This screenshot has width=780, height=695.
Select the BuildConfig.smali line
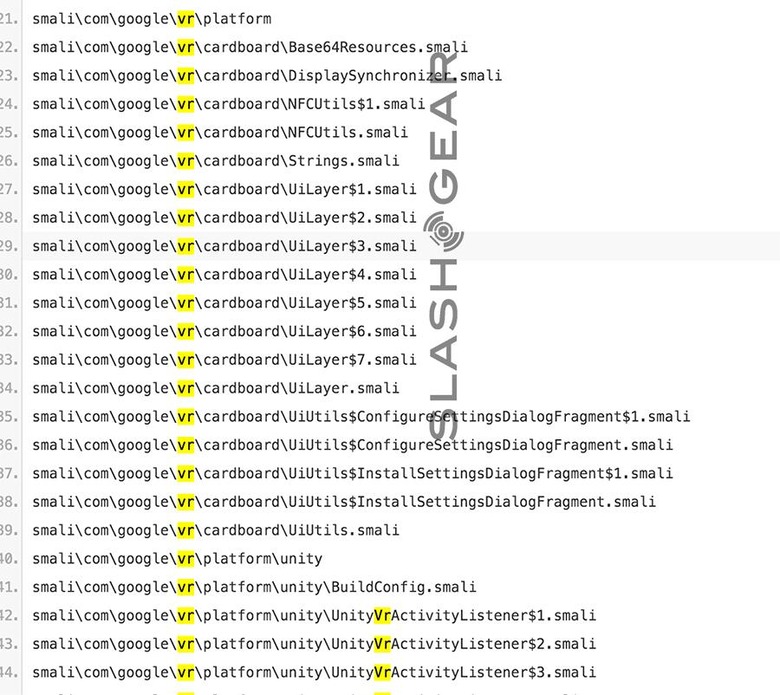point(254,587)
